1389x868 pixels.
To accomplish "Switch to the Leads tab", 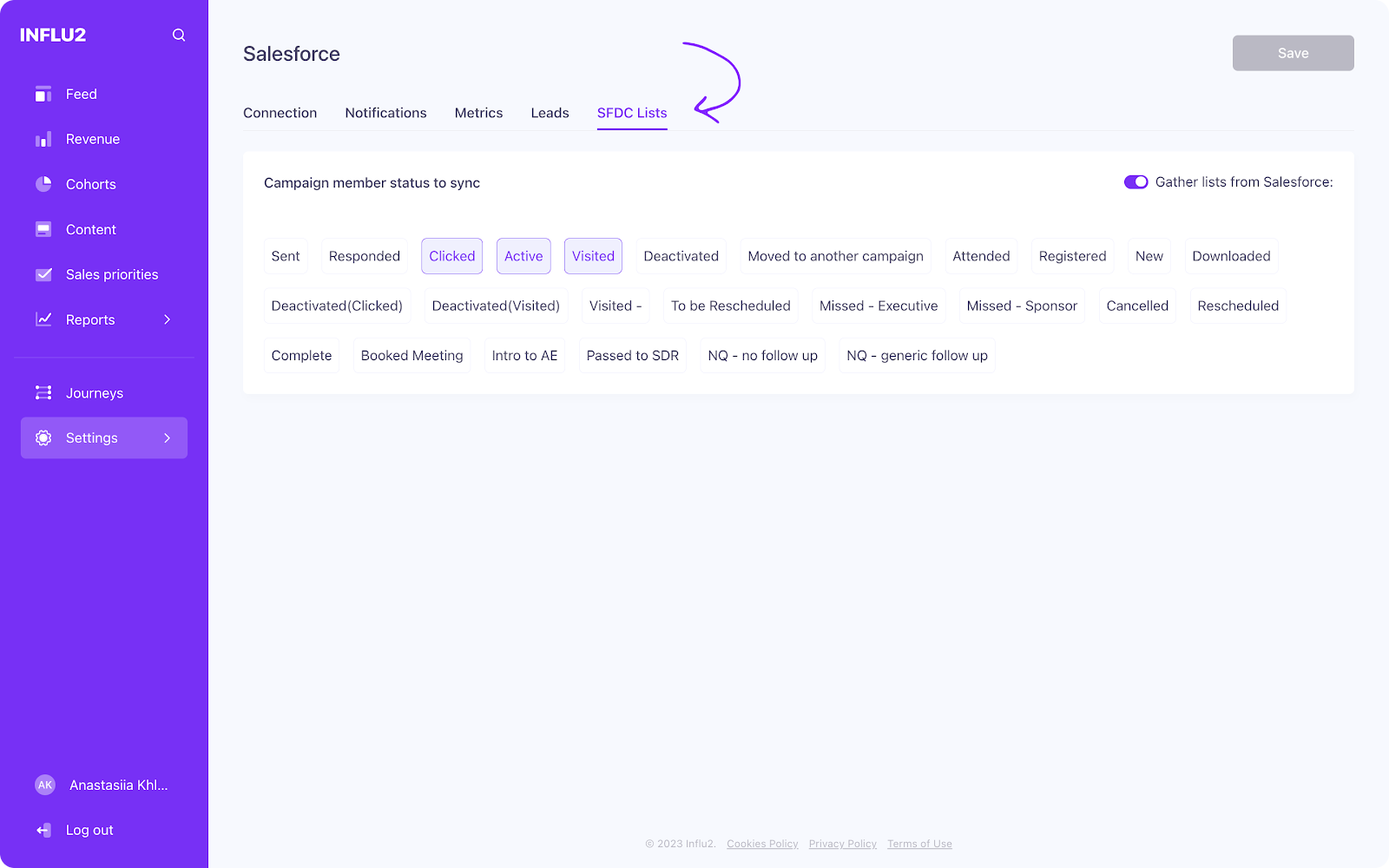I will tap(550, 113).
